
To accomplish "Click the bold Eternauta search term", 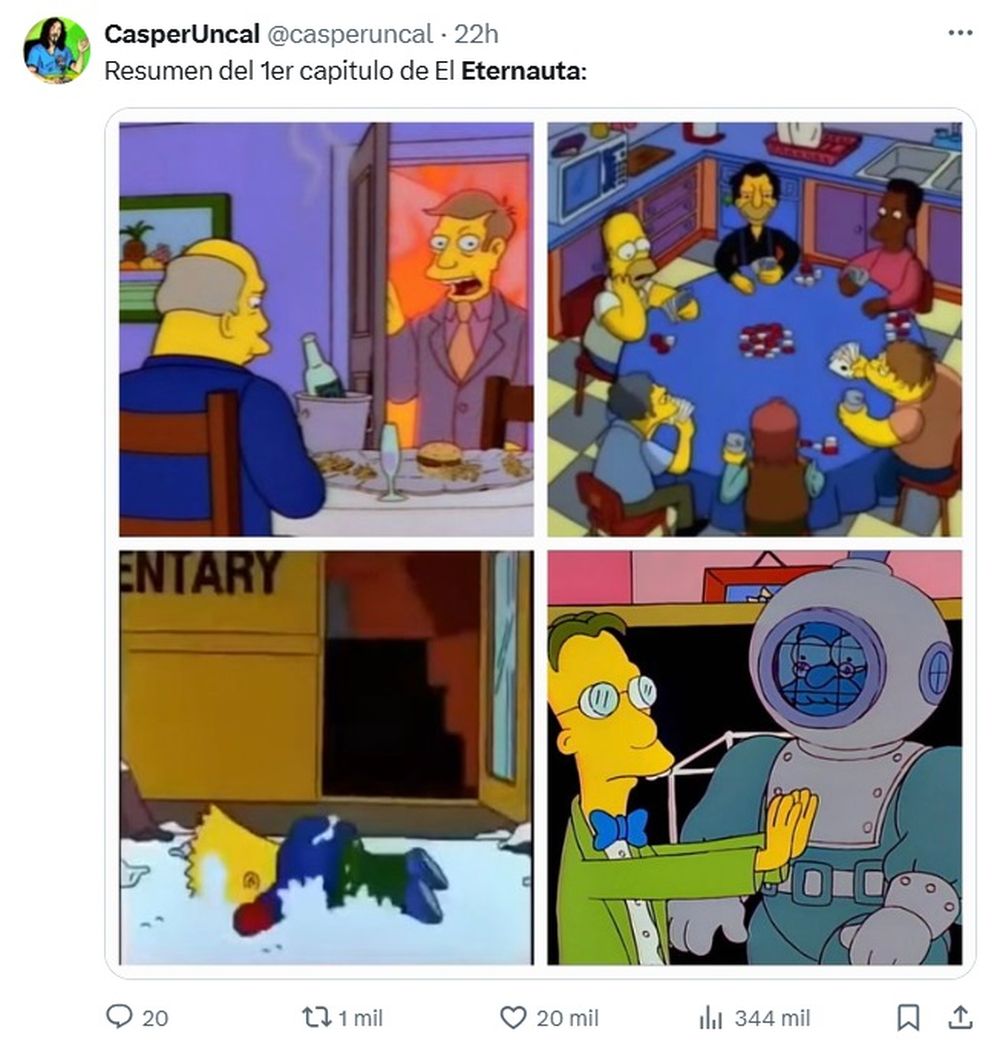I will [523, 70].
